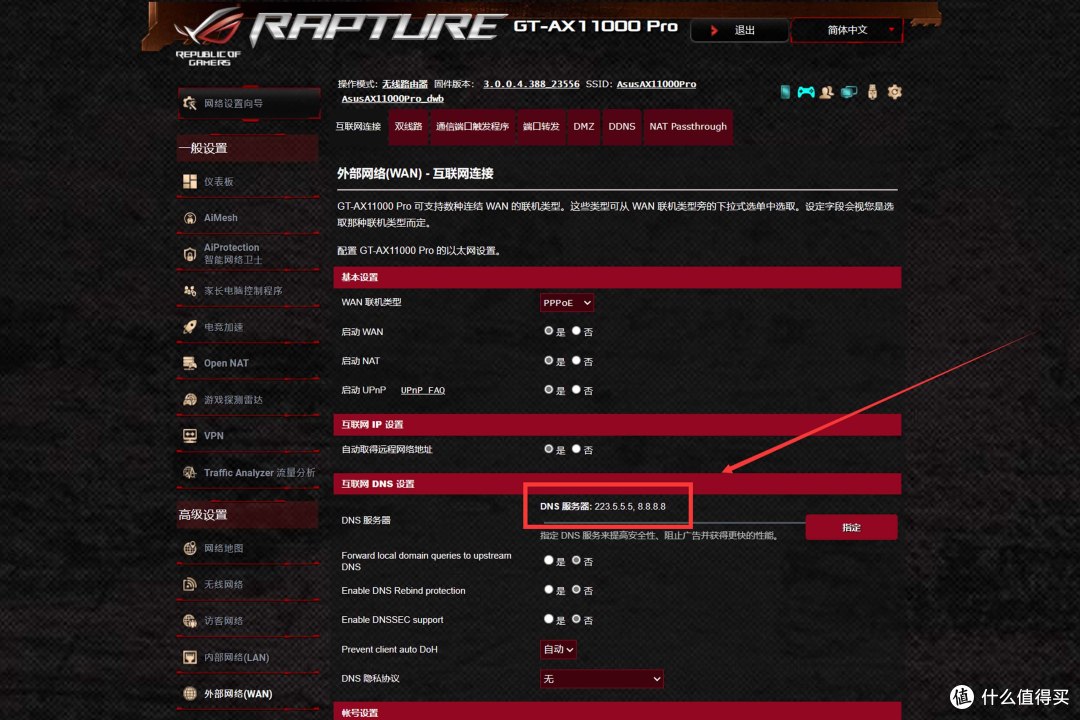The image size is (1080, 720).
Task: Click the 无线路由器 operation mode link
Action: coord(405,84)
